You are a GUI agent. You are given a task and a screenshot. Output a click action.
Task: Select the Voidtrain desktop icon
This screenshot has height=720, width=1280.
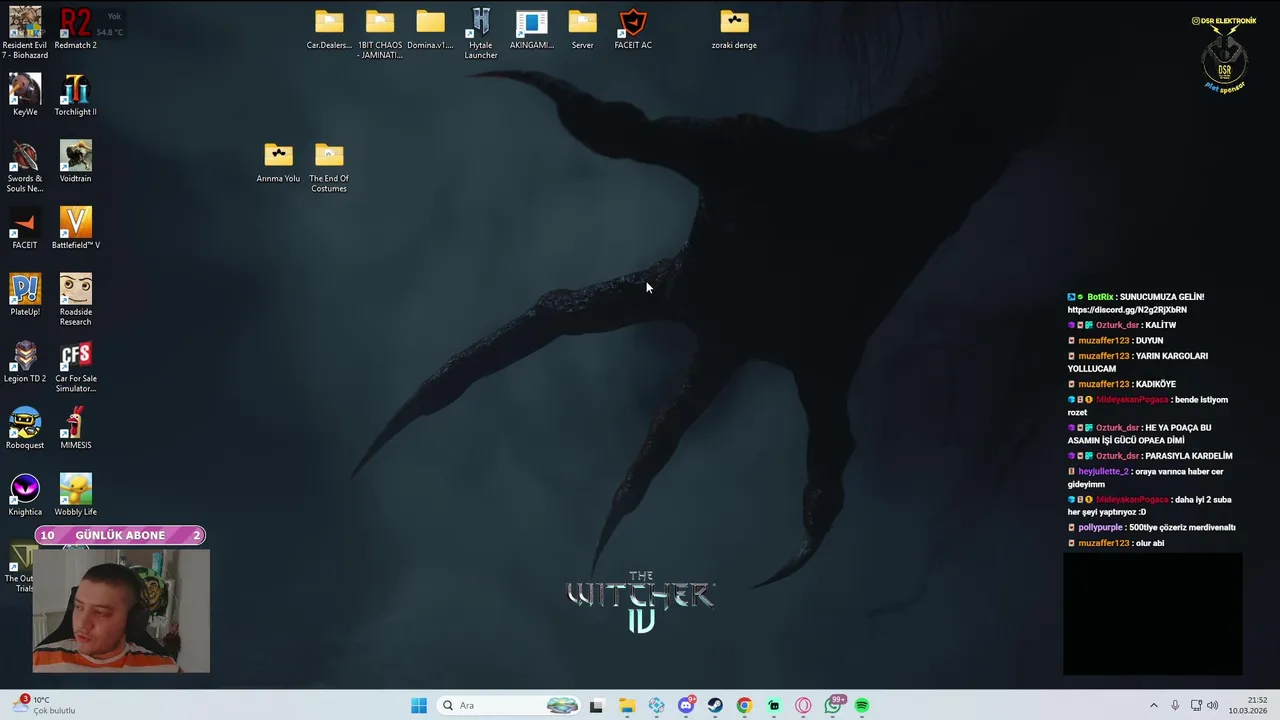point(76,162)
